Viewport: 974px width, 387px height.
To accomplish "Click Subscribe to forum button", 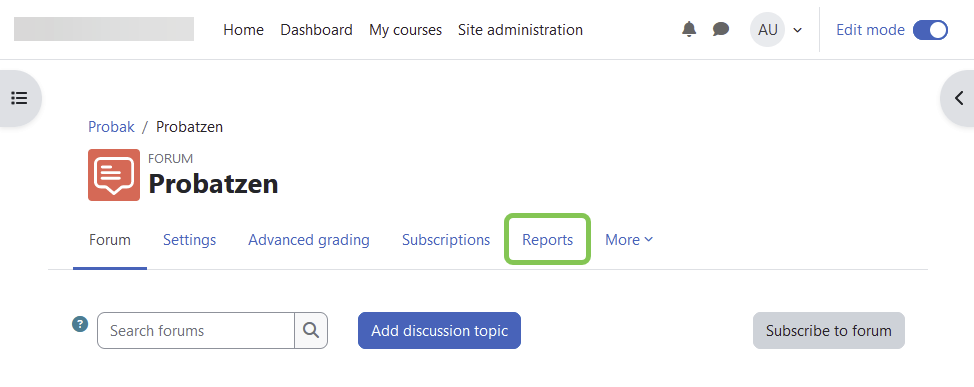I will (x=829, y=330).
